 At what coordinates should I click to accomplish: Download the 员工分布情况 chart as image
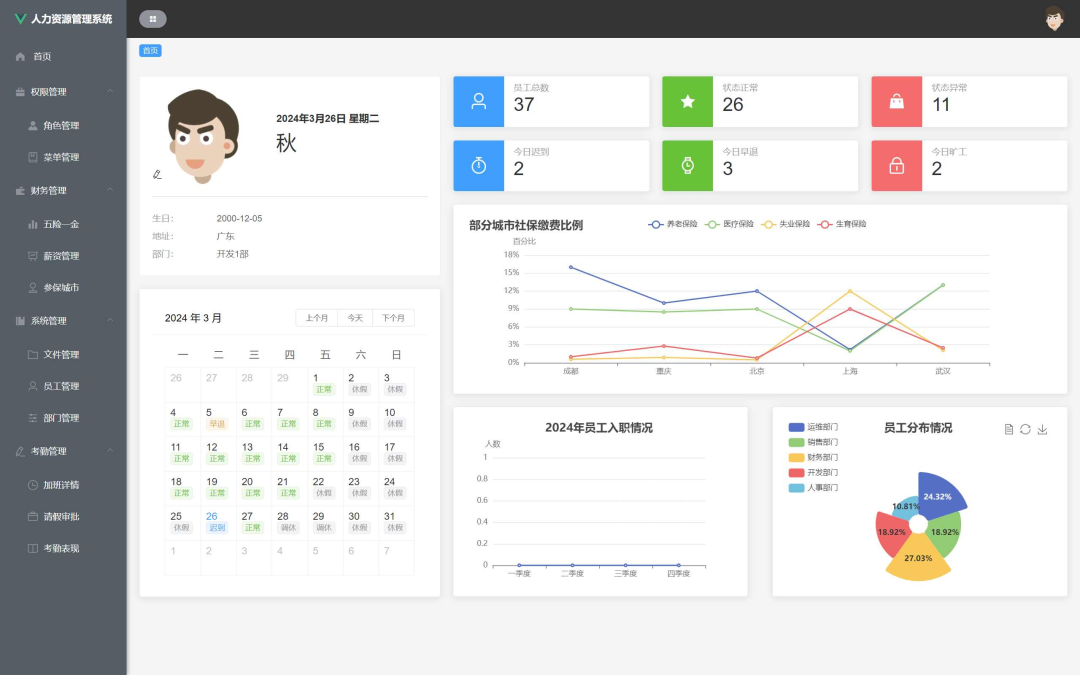coord(1042,429)
